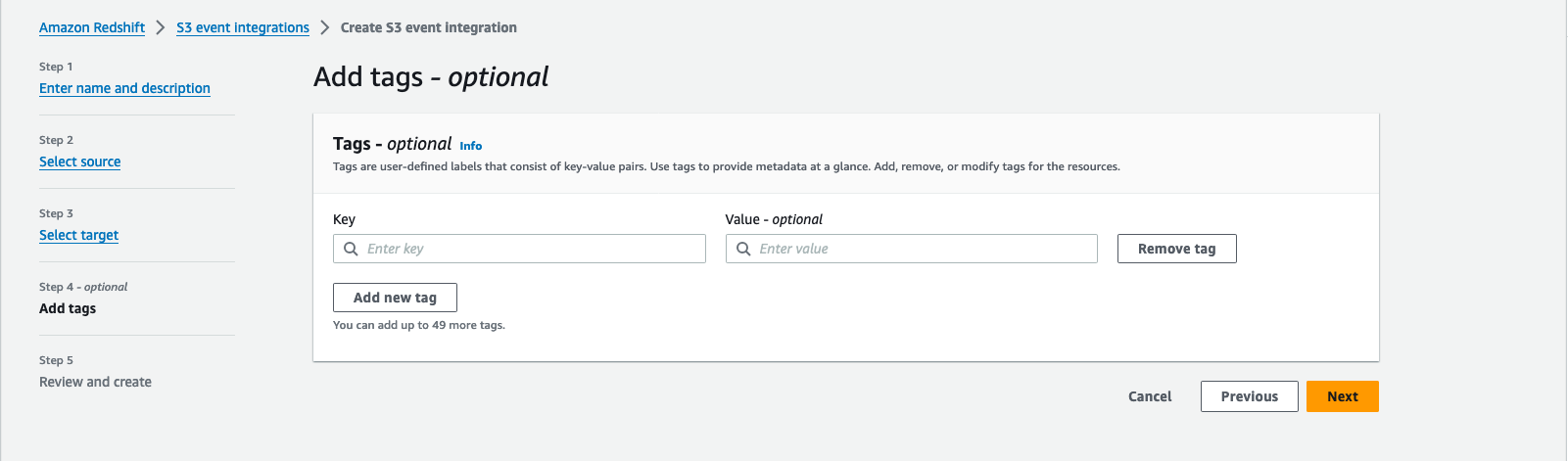Go back with the Previous button

[x=1249, y=396]
